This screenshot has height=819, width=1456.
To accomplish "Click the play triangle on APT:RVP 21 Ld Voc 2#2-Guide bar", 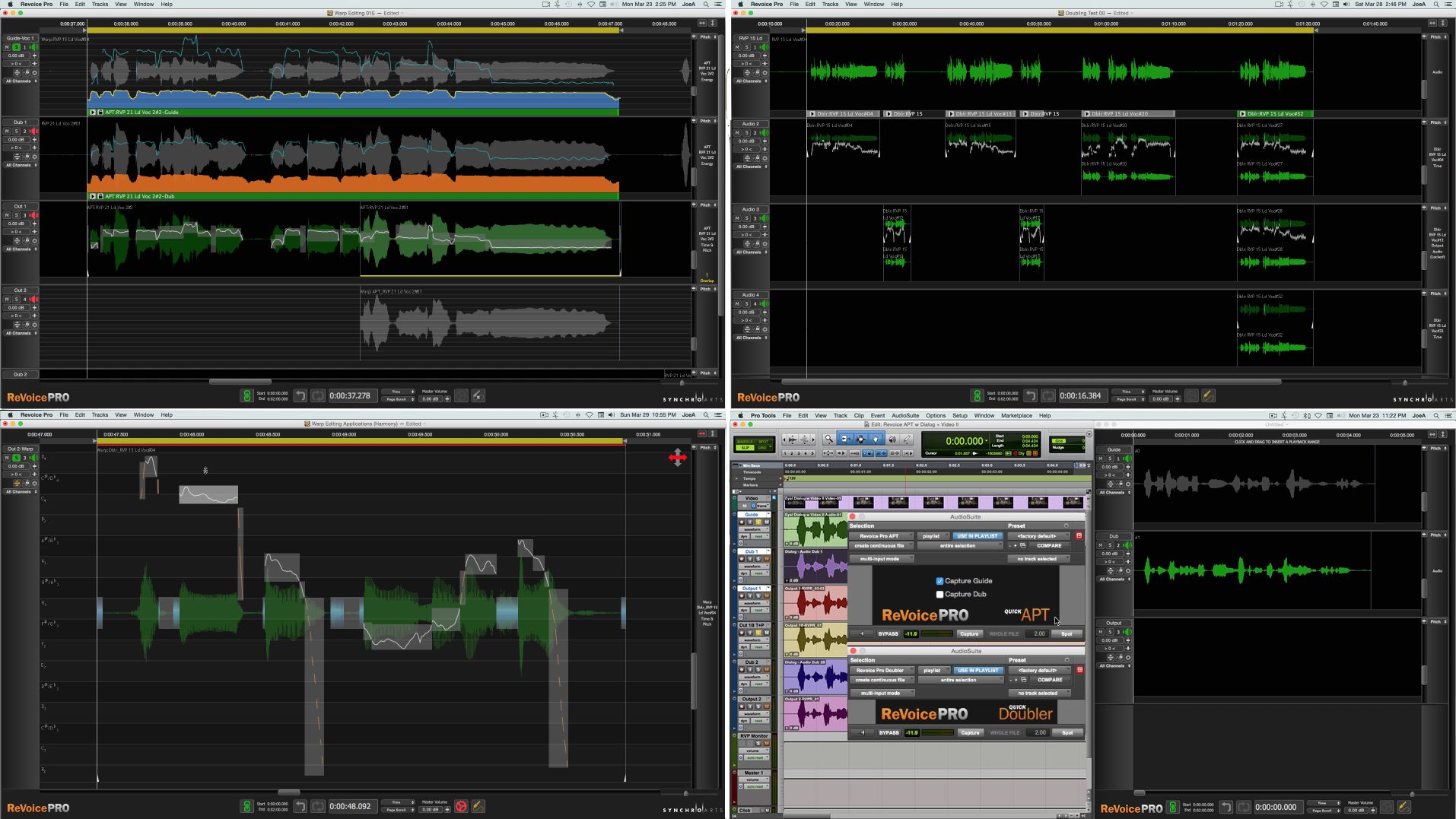I will click(x=93, y=112).
